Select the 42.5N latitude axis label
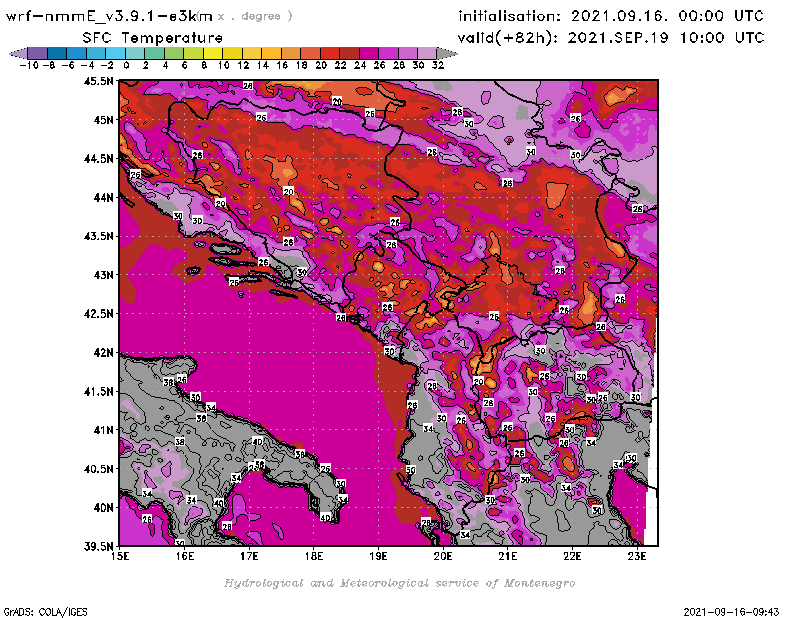The height and width of the screenshot is (618, 800). [x=98, y=314]
